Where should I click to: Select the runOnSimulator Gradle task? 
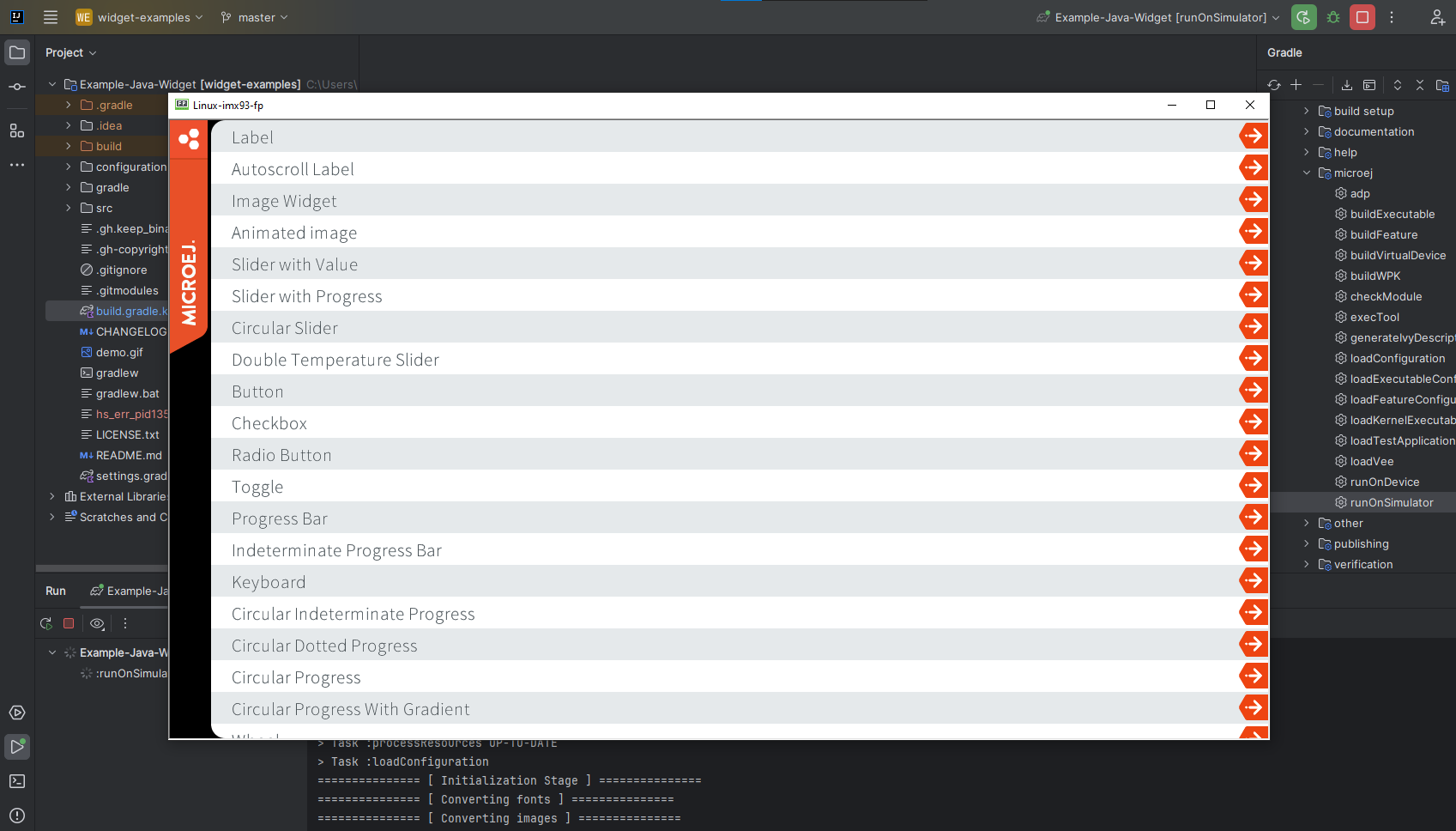(x=1391, y=502)
